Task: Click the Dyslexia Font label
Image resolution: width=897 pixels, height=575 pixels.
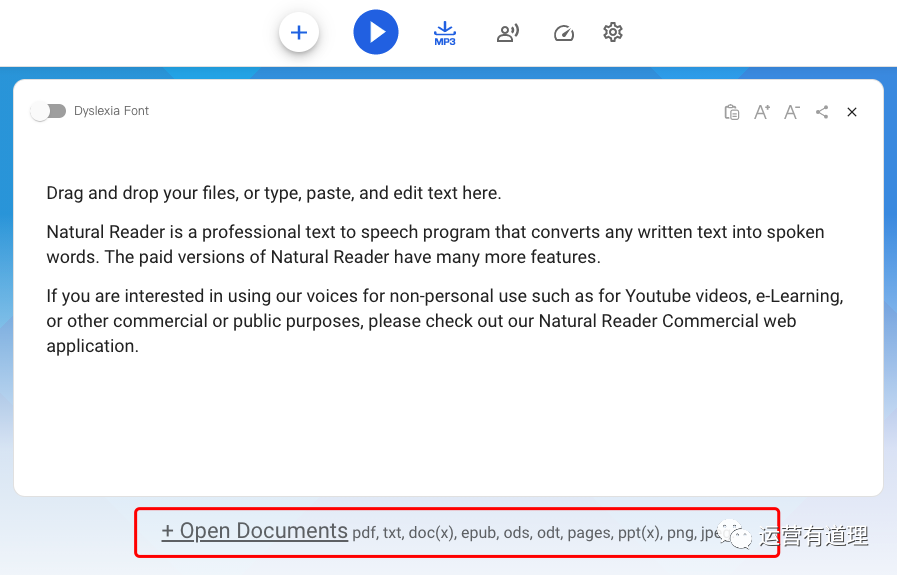Action: (111, 111)
